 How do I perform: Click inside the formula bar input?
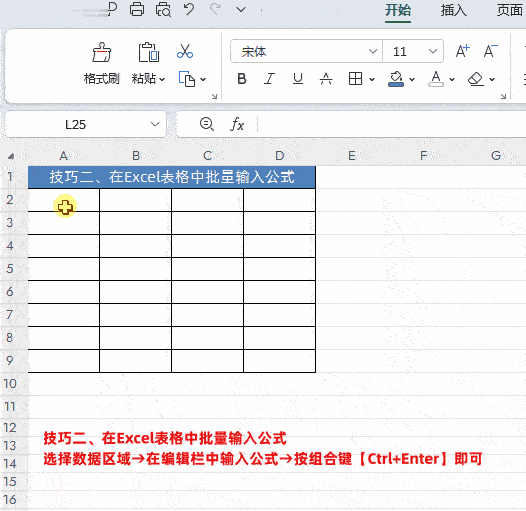click(x=392, y=124)
